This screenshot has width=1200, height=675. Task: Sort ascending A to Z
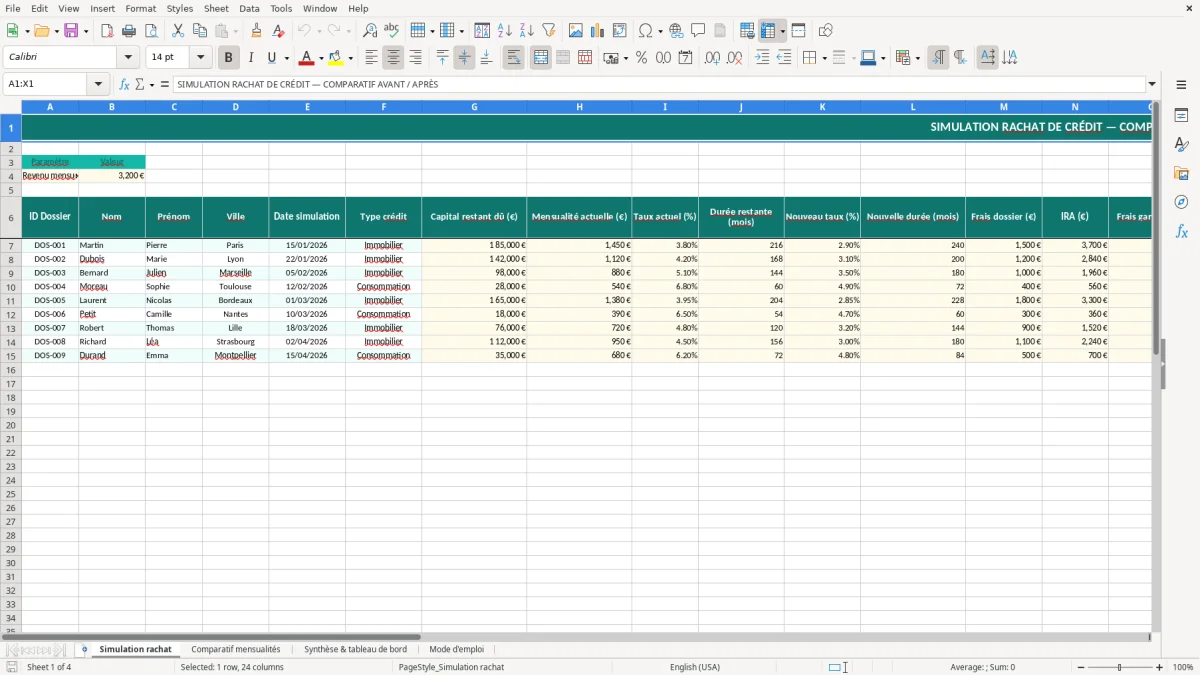click(504, 31)
